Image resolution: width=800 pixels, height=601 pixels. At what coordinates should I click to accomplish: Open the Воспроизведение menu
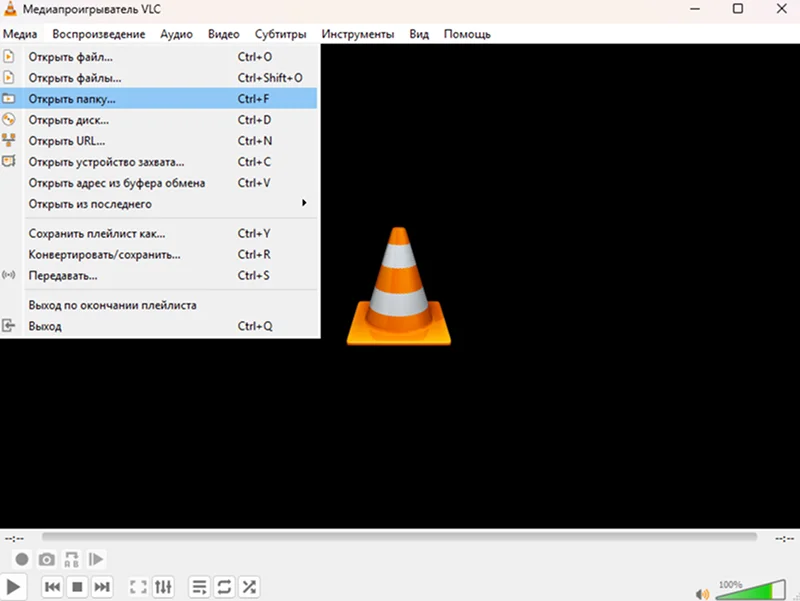point(98,34)
